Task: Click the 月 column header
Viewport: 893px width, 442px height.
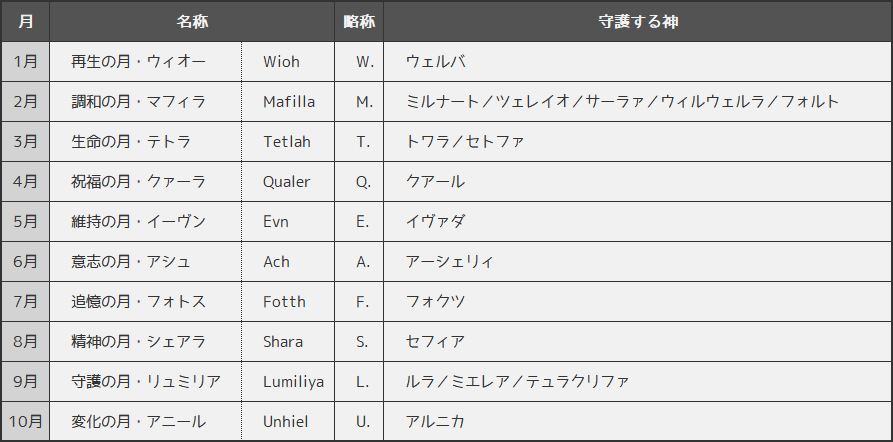Action: tap(26, 21)
